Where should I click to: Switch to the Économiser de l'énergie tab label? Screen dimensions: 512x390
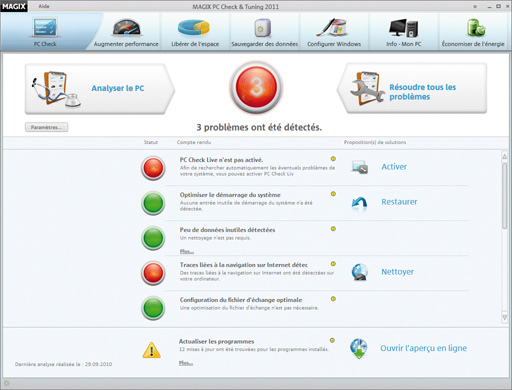(473, 44)
